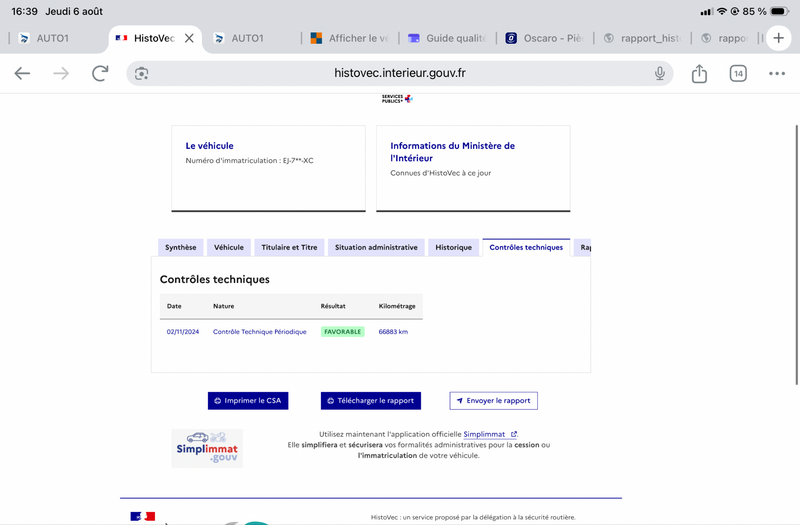Click the Simplimmat.gouv logo image
The image size is (800, 525).
(x=207, y=448)
